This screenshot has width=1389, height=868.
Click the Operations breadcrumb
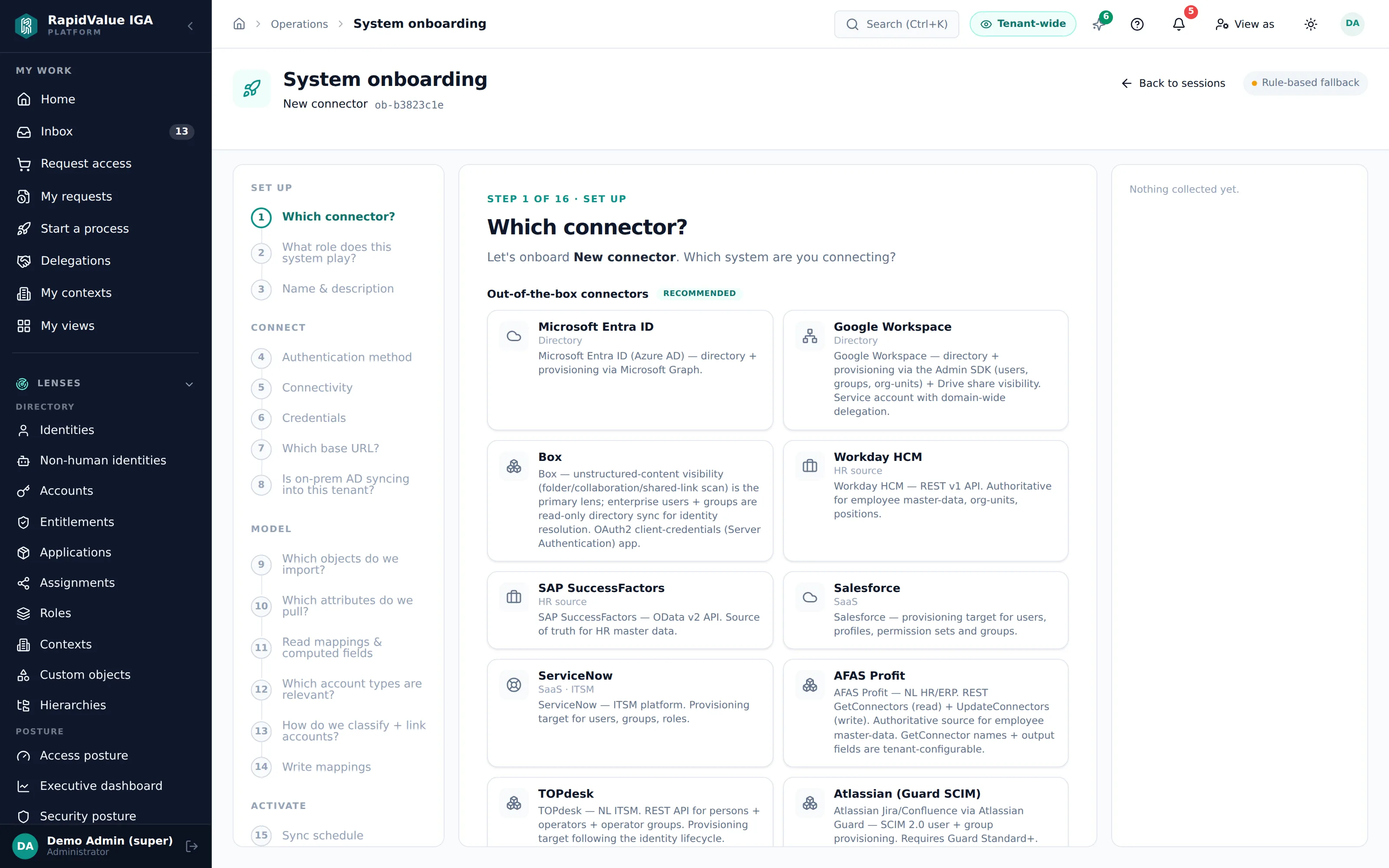(299, 24)
